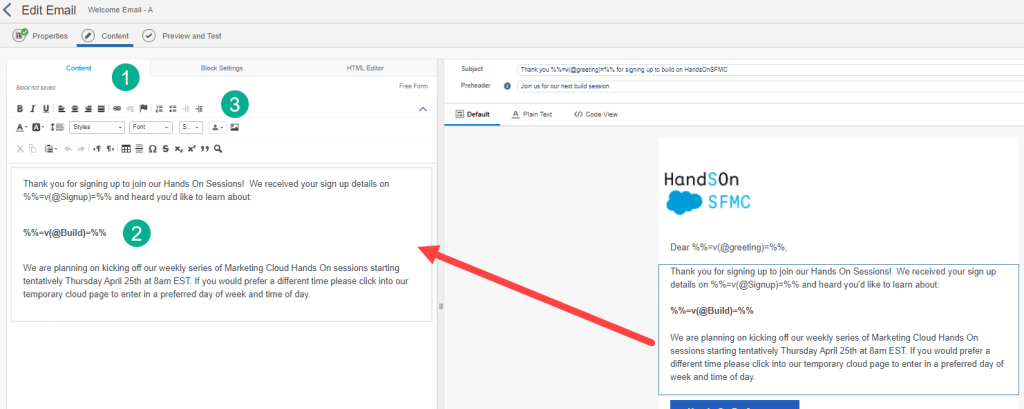Open the Font dropdown
1024x409 pixels.
click(x=151, y=127)
